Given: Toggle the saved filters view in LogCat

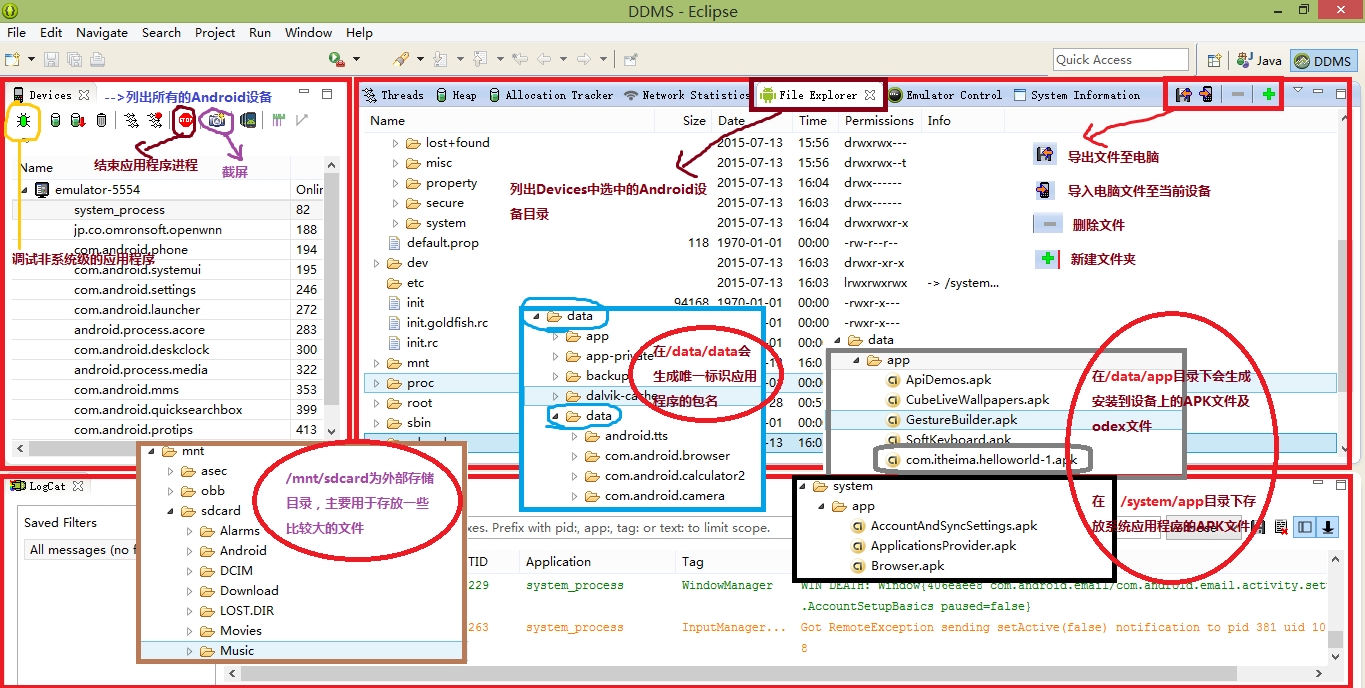Looking at the screenshot, I should 1304,527.
